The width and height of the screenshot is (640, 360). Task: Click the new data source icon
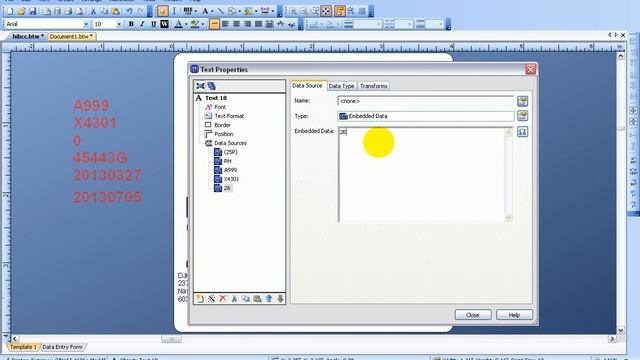(200, 299)
